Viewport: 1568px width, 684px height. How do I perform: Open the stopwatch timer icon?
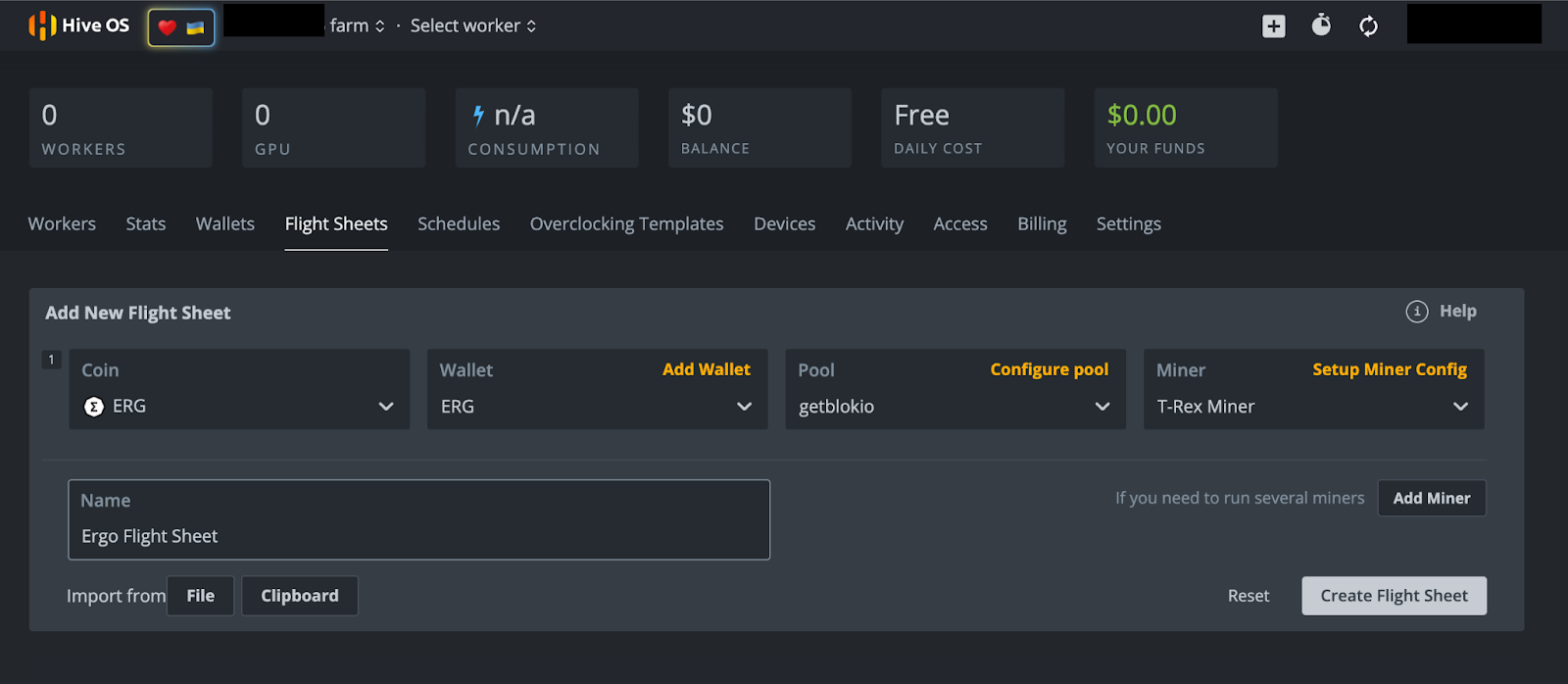click(1321, 25)
